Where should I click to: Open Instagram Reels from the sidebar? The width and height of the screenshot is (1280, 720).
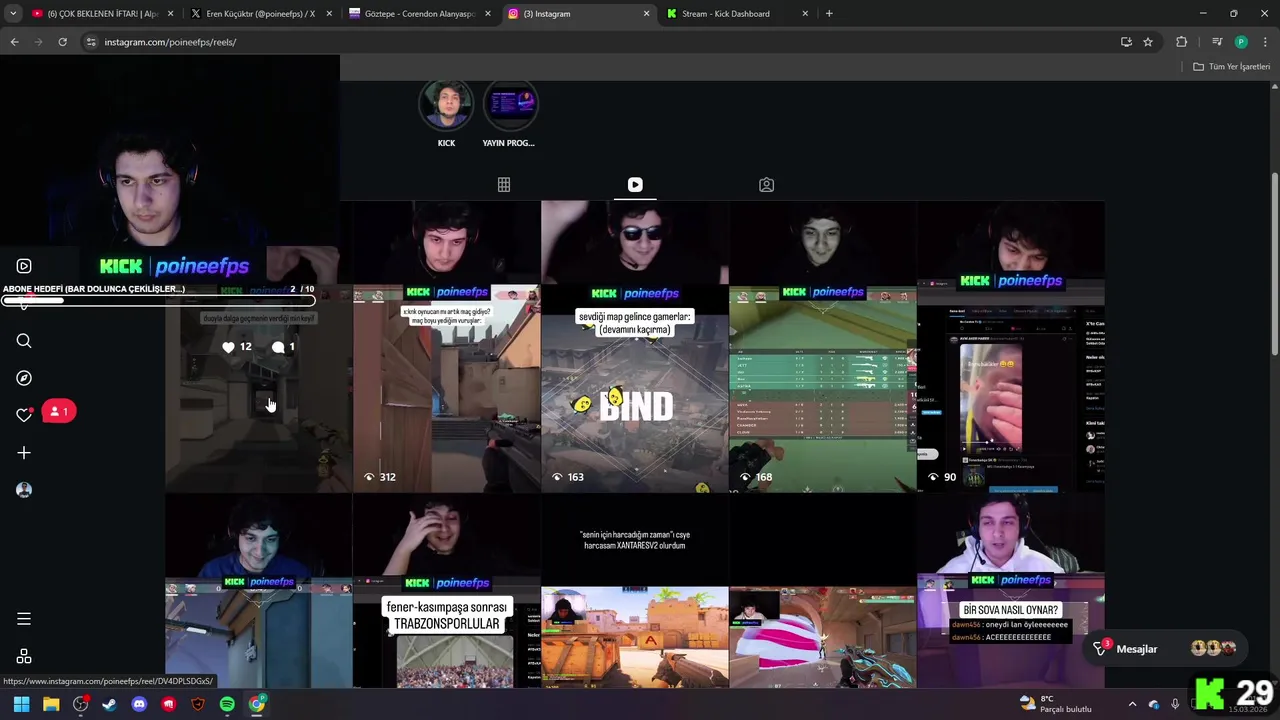click(24, 266)
